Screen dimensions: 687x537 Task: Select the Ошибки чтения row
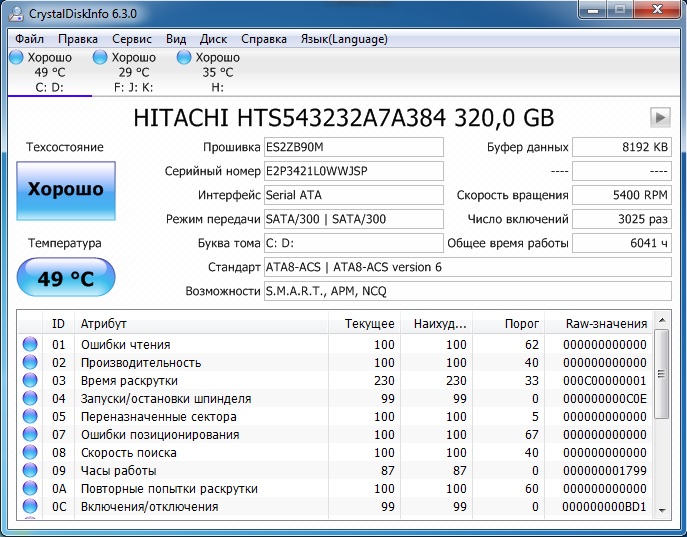[x=335, y=345]
